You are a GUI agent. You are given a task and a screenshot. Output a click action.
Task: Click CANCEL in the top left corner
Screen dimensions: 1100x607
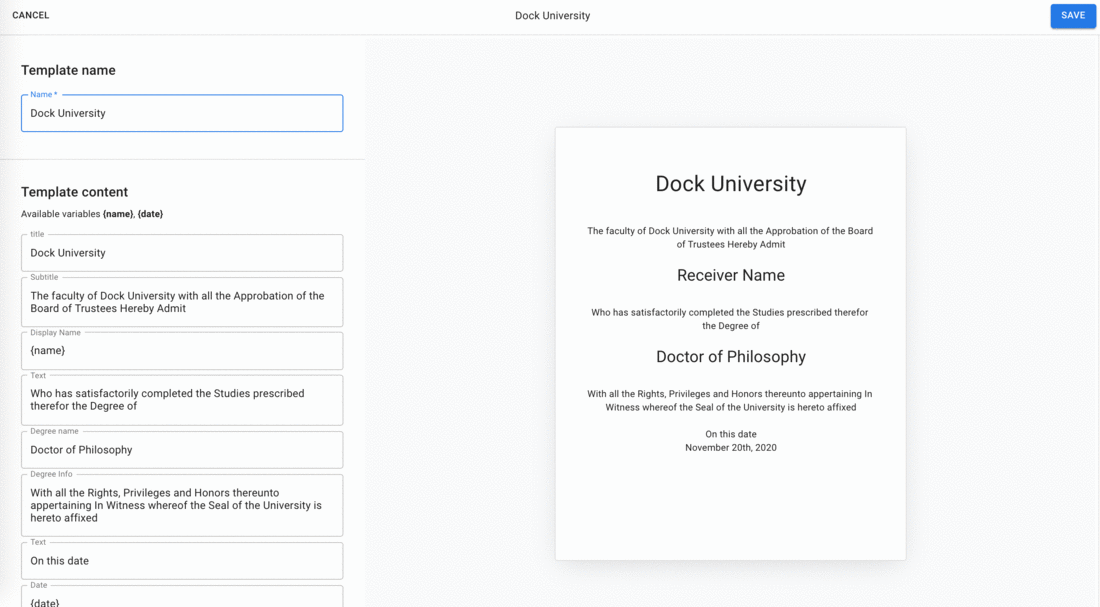[x=30, y=15]
